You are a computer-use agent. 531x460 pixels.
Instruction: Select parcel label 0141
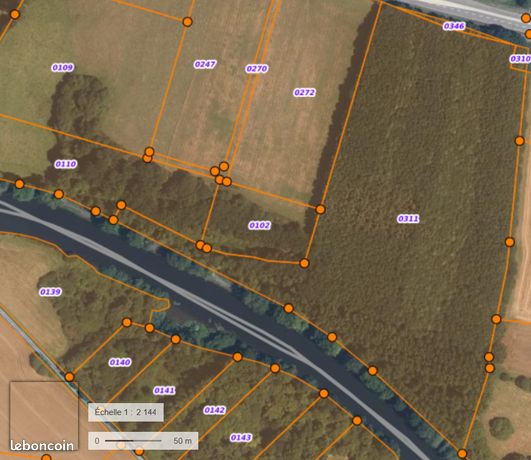(164, 391)
